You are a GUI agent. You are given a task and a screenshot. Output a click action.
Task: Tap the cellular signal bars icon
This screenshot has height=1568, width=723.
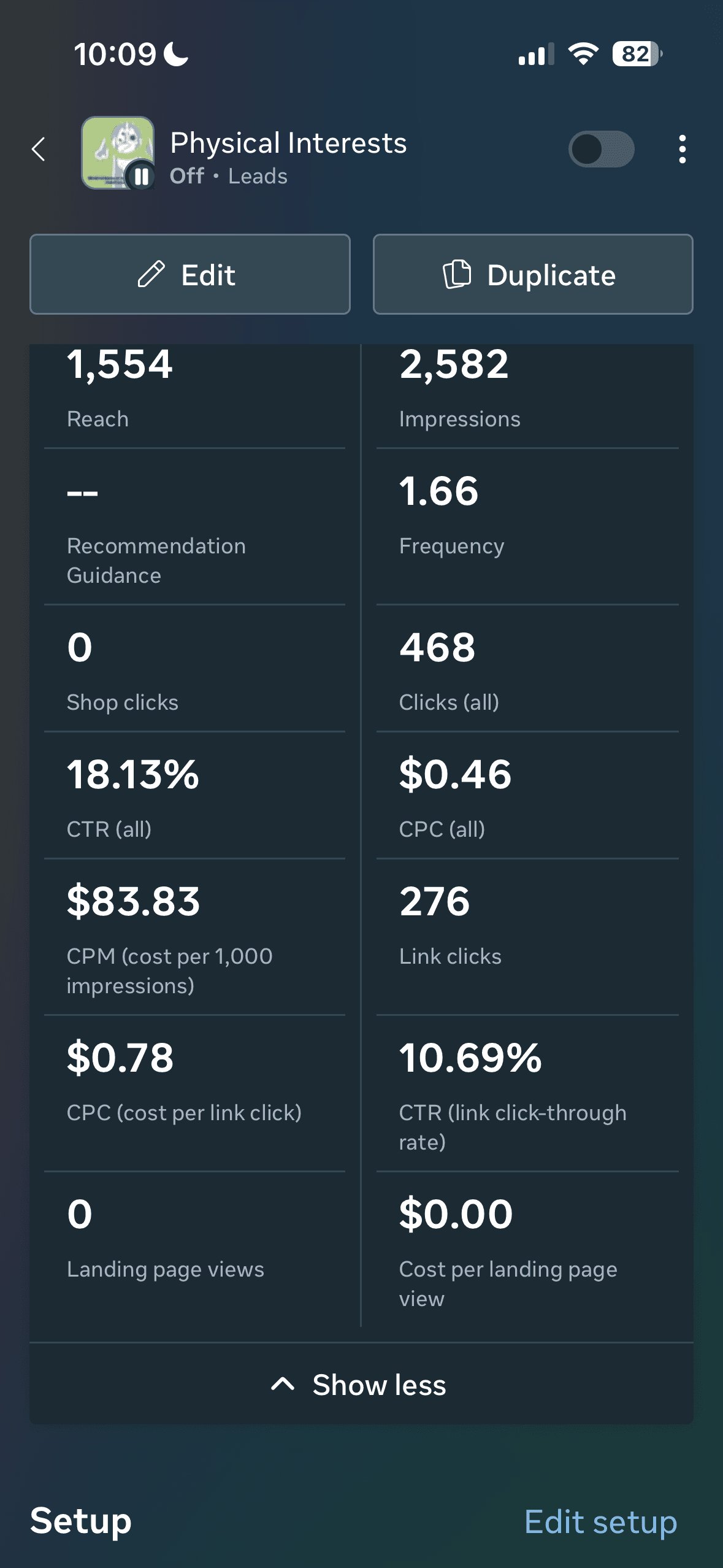536,55
